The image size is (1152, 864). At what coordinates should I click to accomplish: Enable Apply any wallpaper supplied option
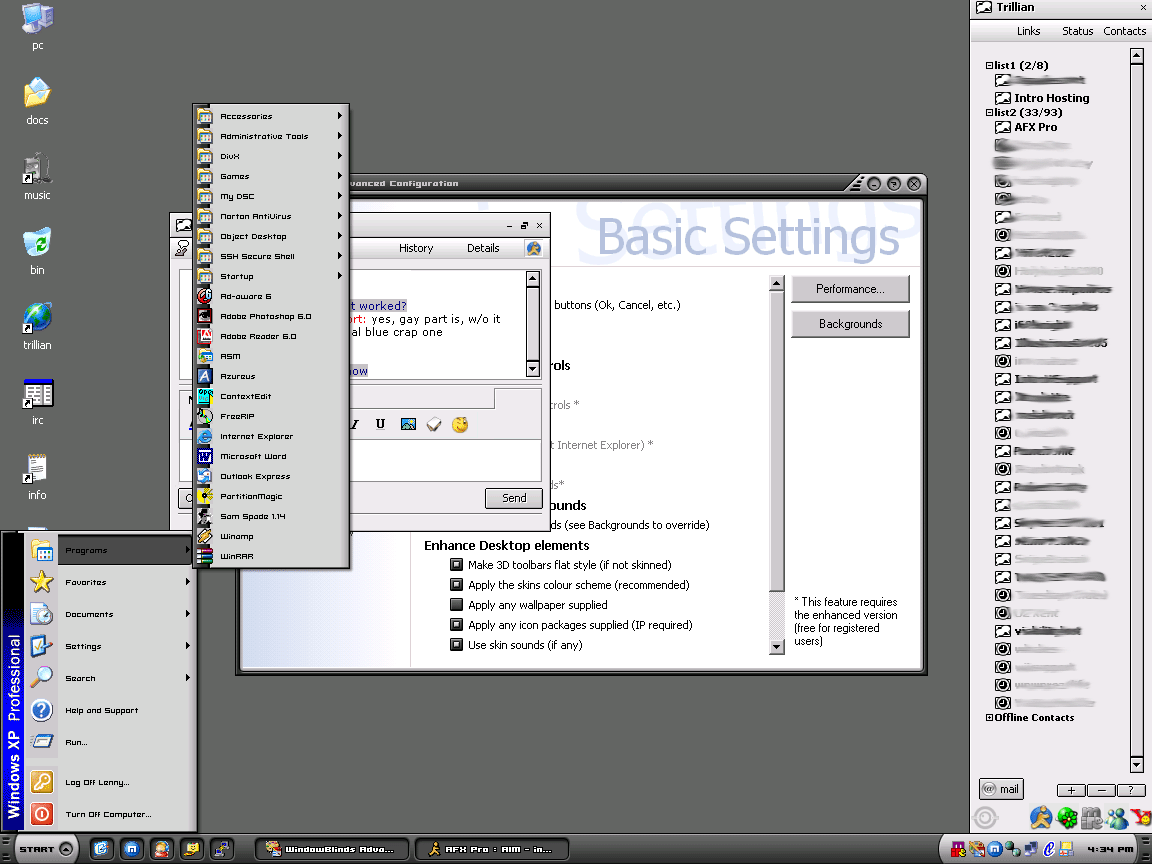pyautogui.click(x=457, y=605)
